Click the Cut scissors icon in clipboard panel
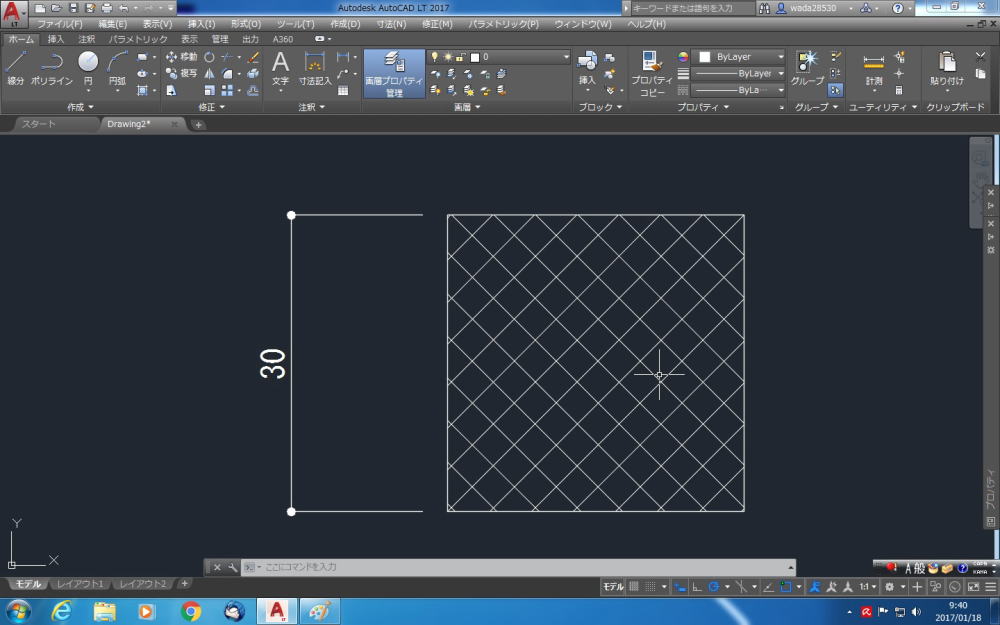 (980, 57)
